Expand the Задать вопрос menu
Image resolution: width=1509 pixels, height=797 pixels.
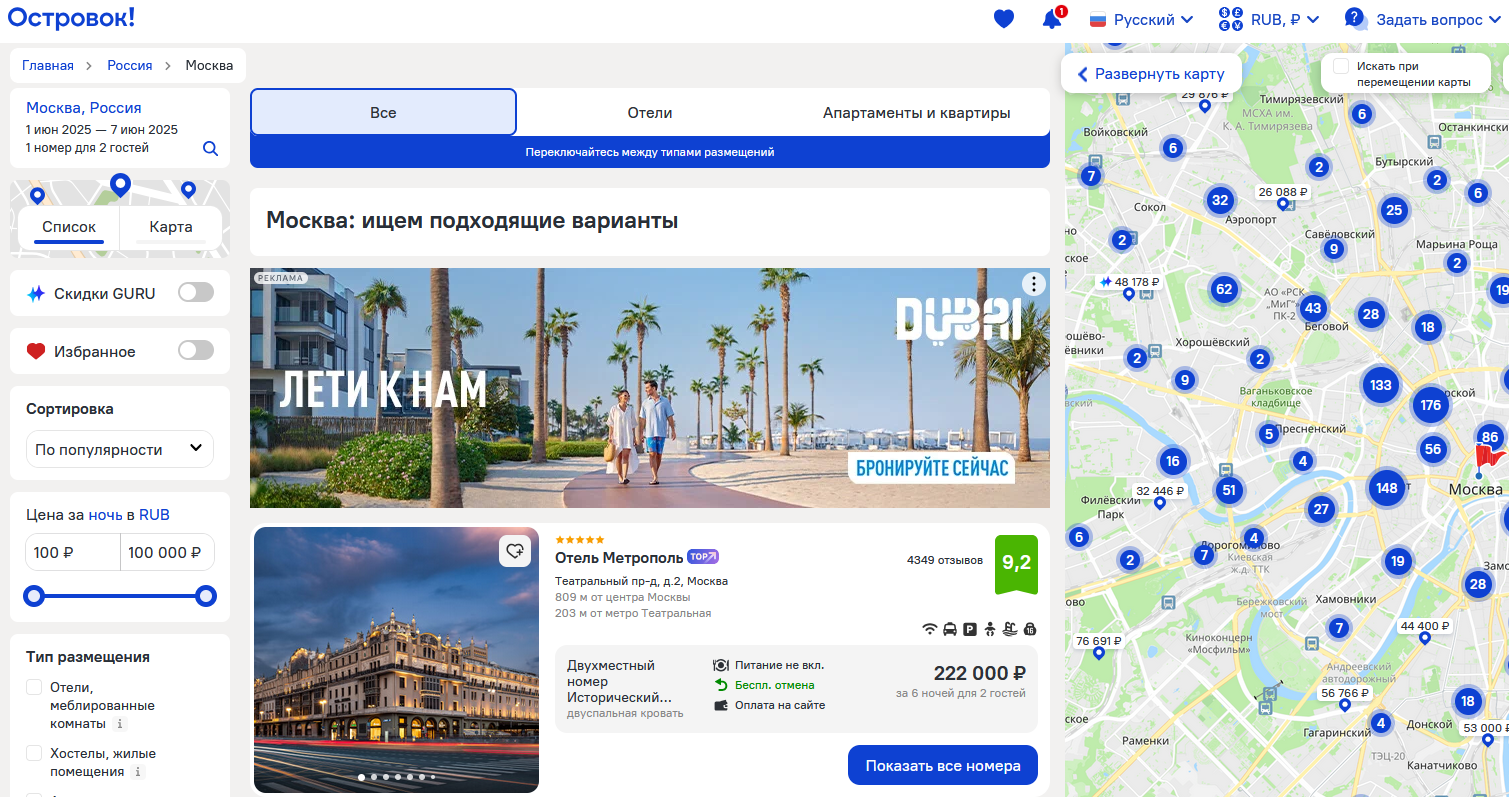click(x=1425, y=19)
